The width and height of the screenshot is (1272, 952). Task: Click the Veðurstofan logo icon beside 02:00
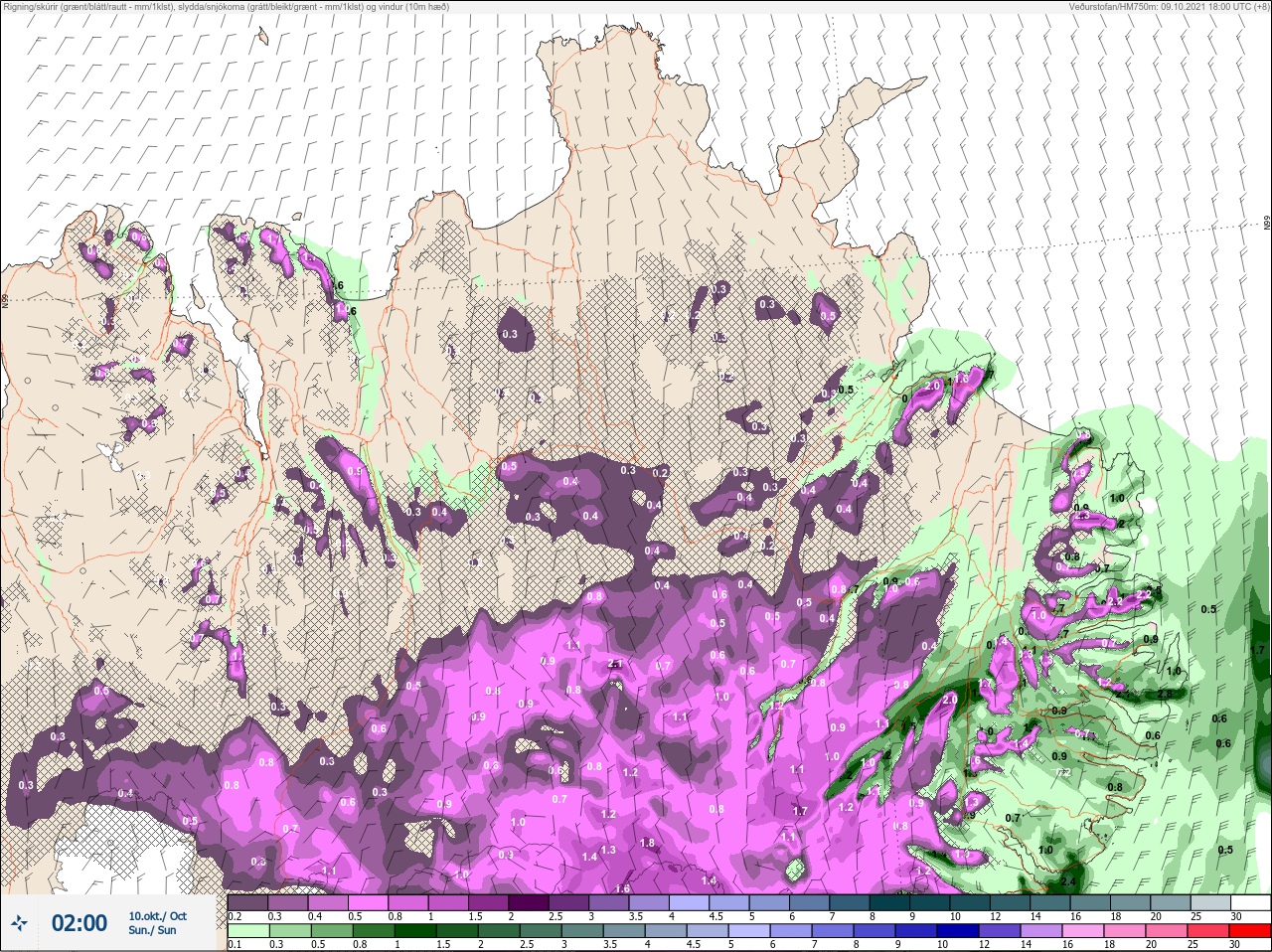pos(20,923)
